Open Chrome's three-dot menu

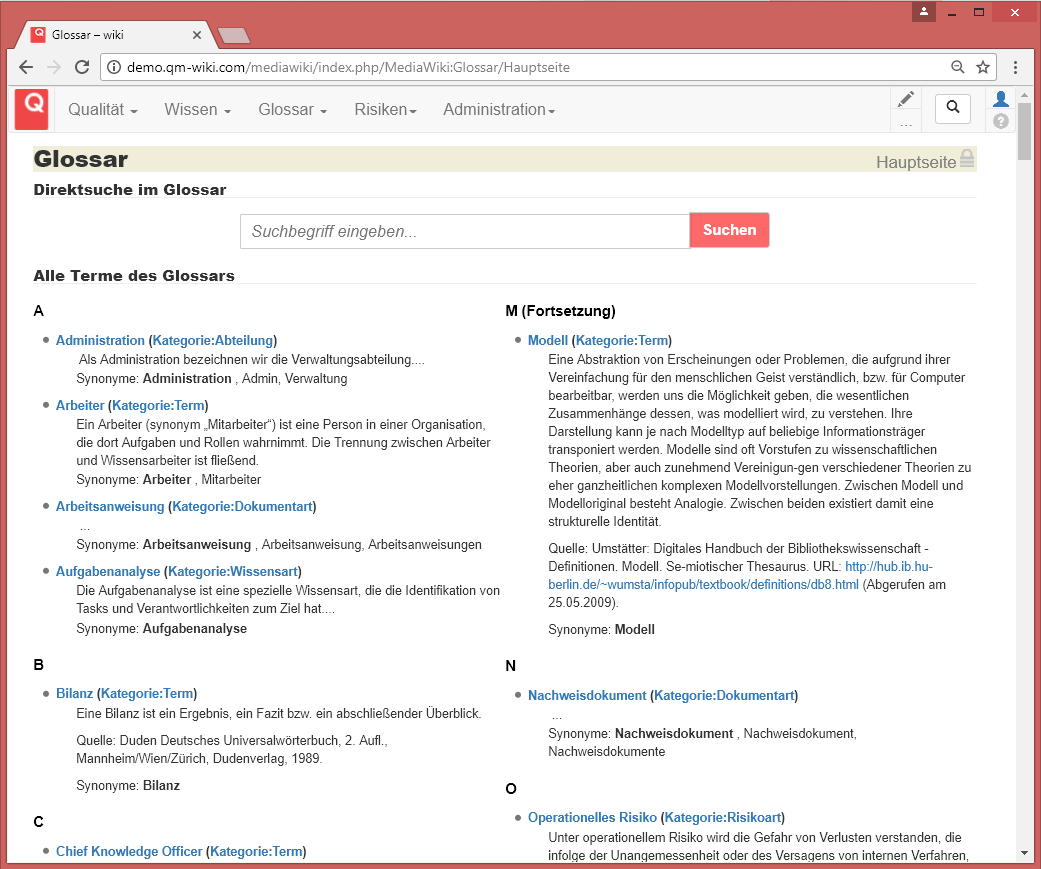pos(1016,67)
